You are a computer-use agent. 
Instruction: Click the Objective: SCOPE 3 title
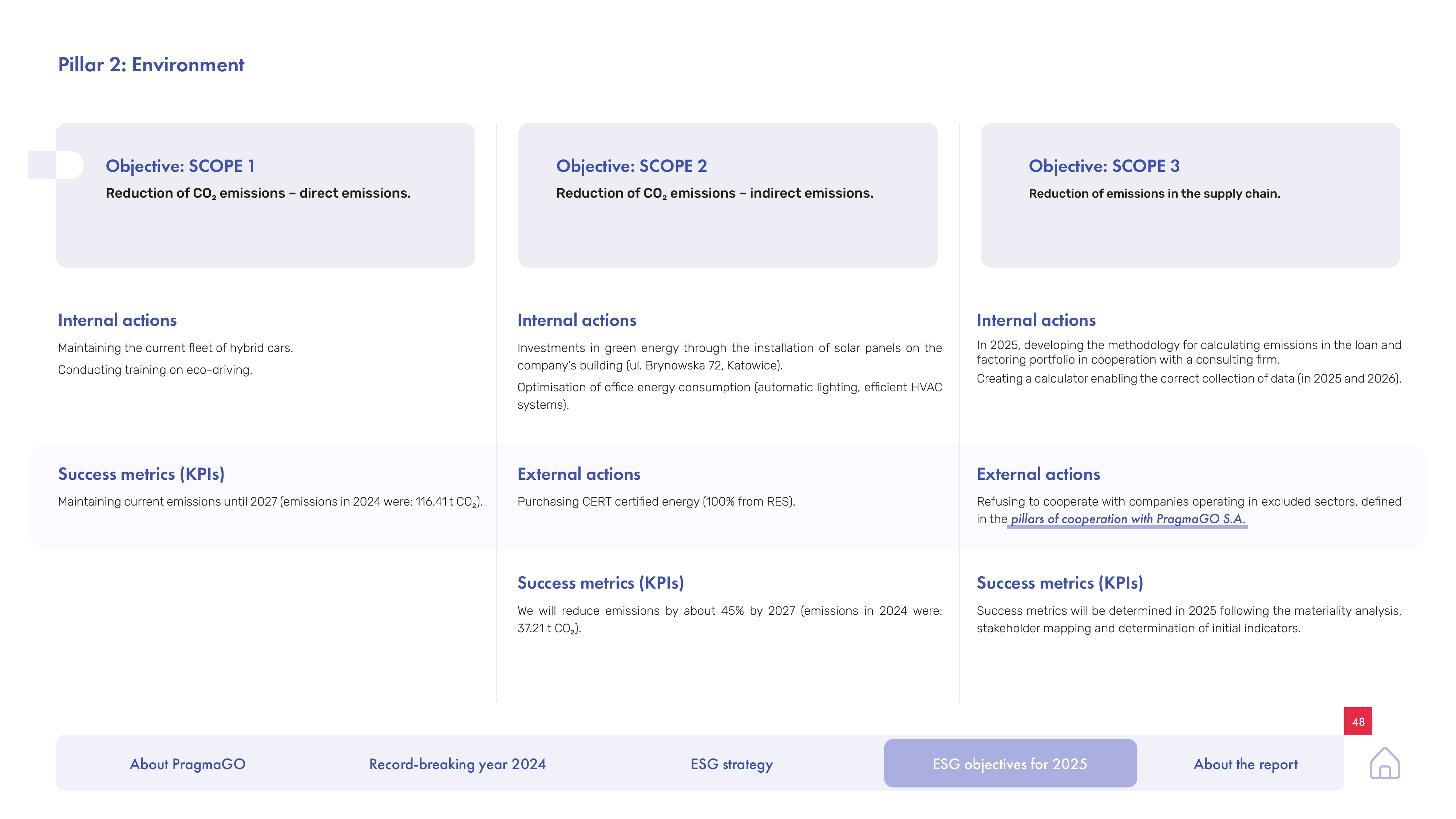tap(1104, 166)
